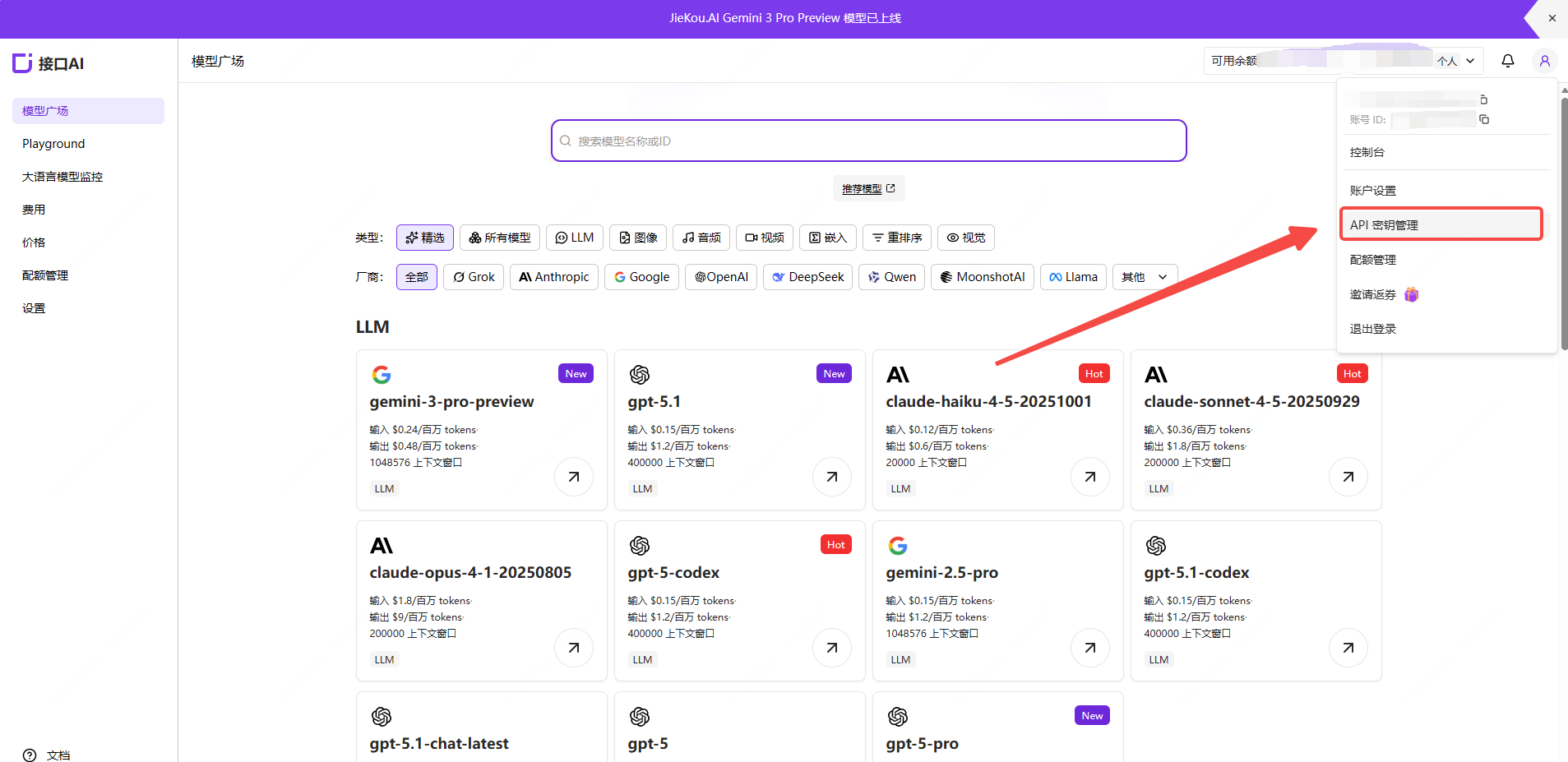
Task: Filter by Anthropic vendor
Action: coord(554,277)
